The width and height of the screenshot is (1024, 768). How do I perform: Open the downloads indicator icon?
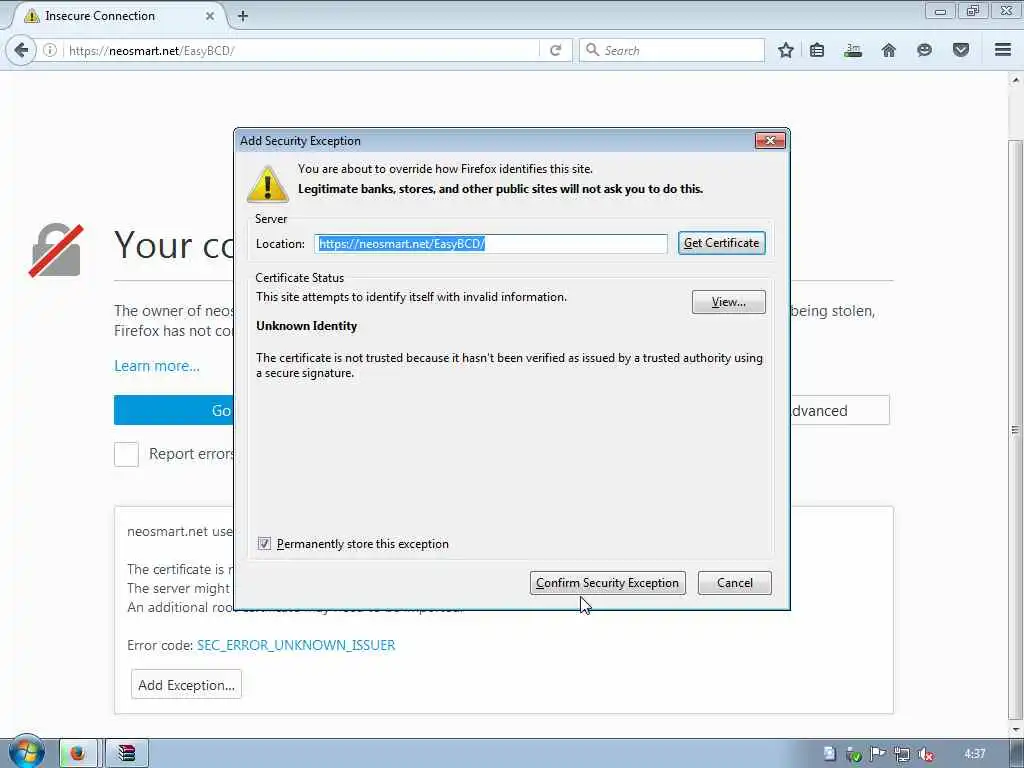tap(853, 50)
